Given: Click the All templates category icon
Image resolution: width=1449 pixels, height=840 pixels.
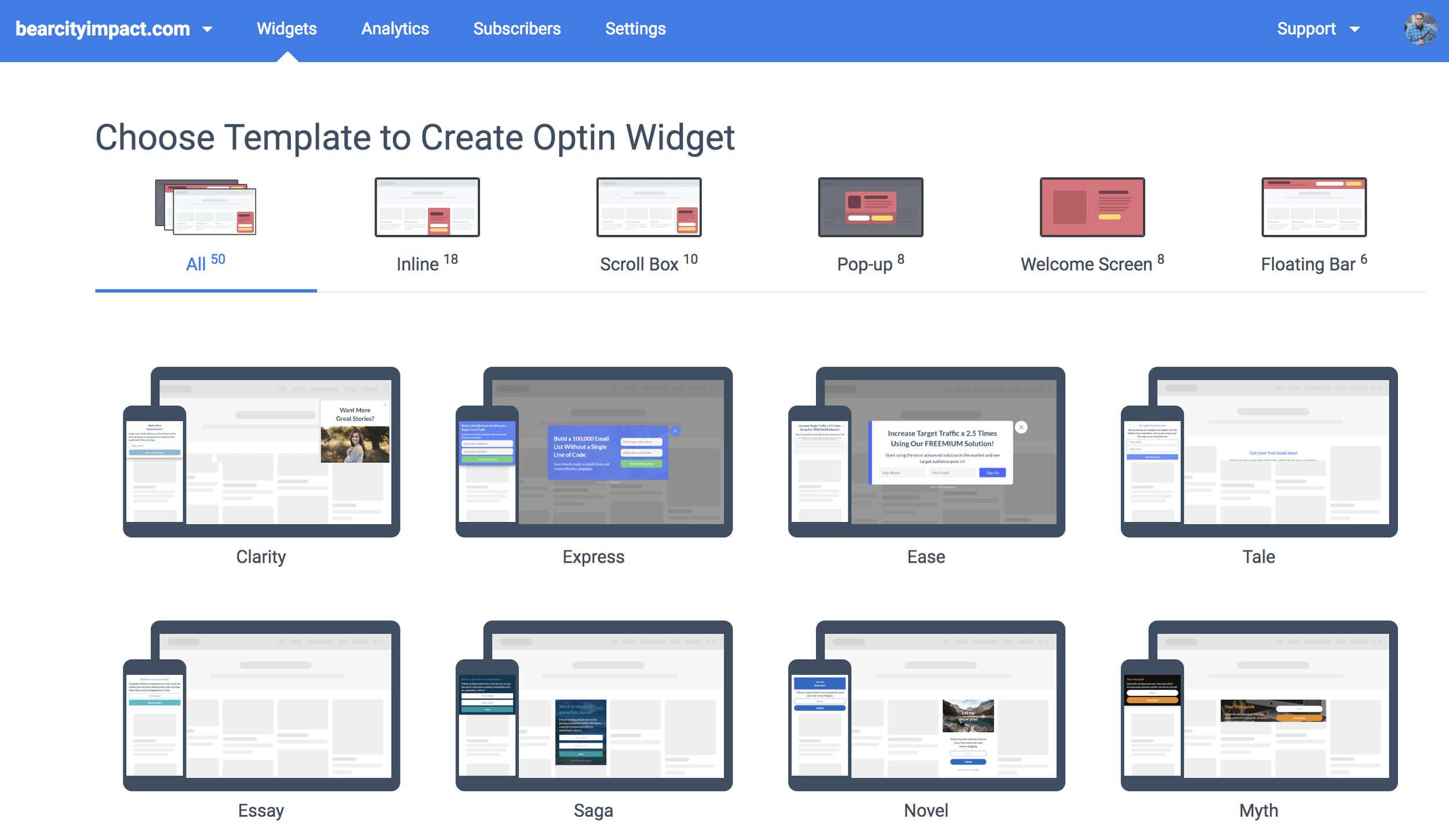Looking at the screenshot, I should tap(206, 207).
